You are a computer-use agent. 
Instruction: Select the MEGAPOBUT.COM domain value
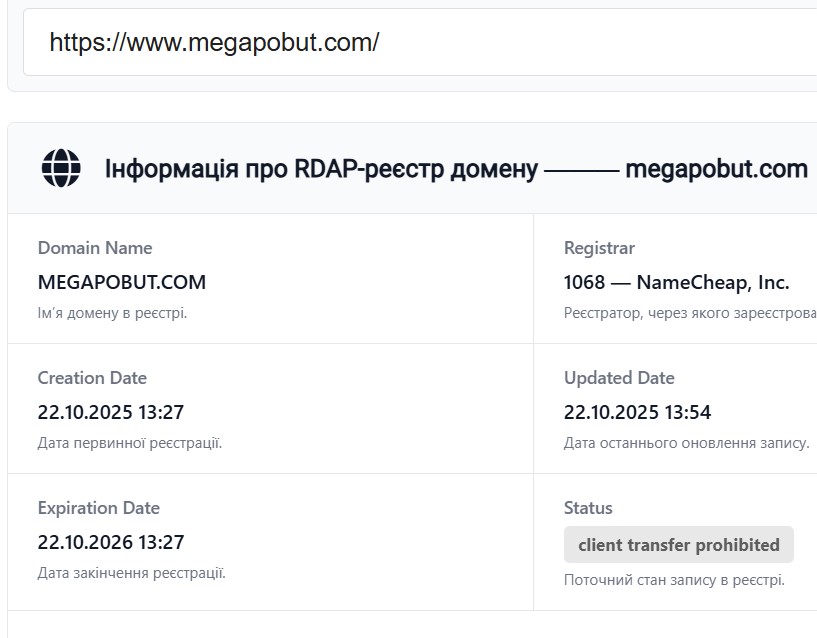(x=122, y=282)
